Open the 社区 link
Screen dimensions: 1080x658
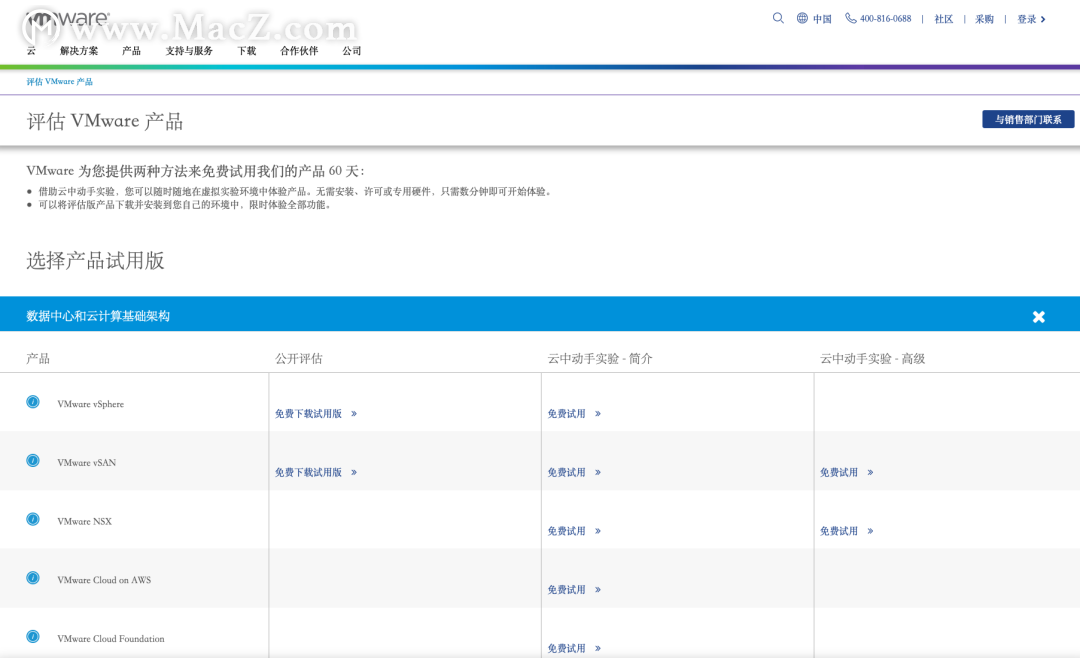tap(944, 19)
